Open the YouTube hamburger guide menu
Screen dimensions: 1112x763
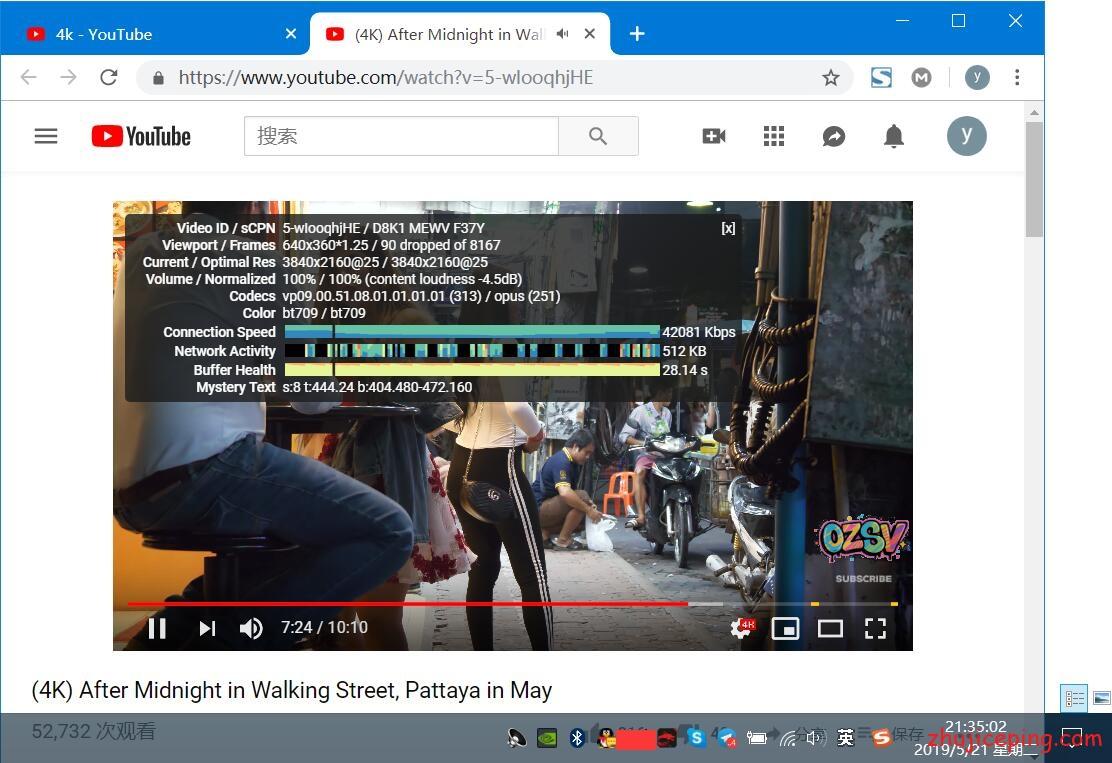46,136
